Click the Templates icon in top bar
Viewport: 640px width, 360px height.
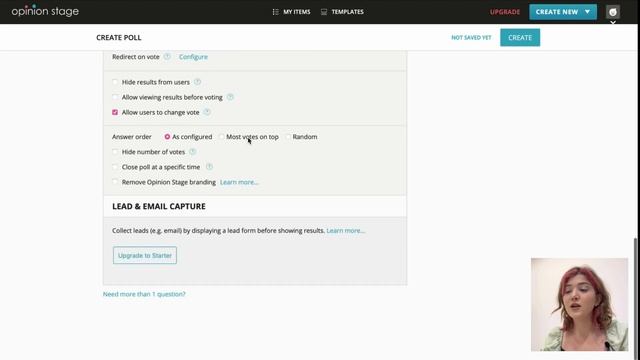tap(324, 12)
